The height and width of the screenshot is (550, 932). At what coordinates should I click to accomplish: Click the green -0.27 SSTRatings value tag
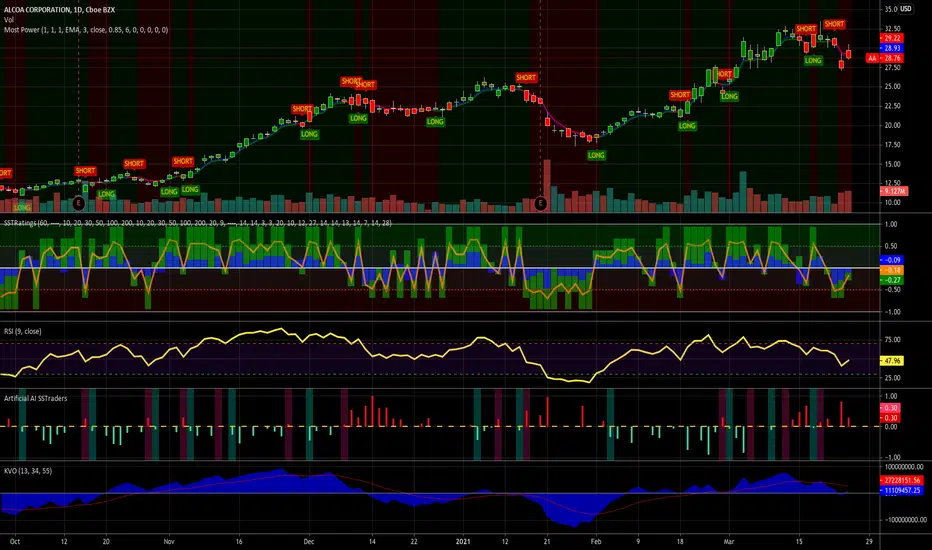click(892, 280)
